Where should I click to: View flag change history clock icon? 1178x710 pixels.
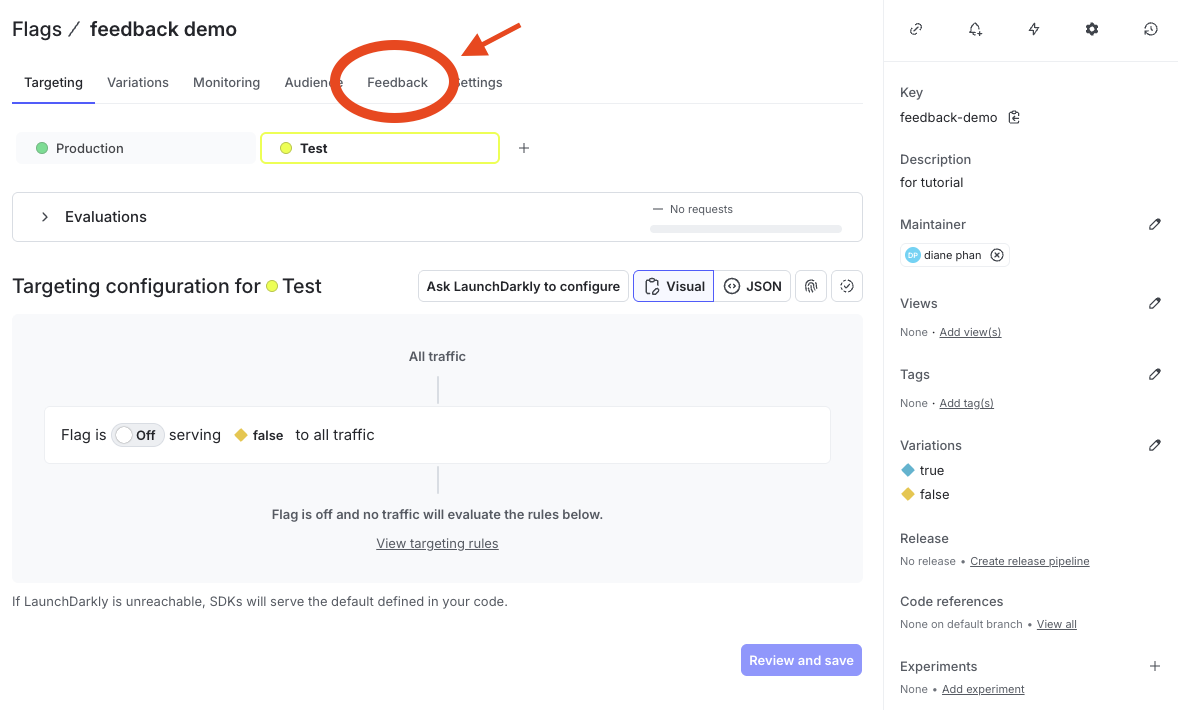[1150, 29]
